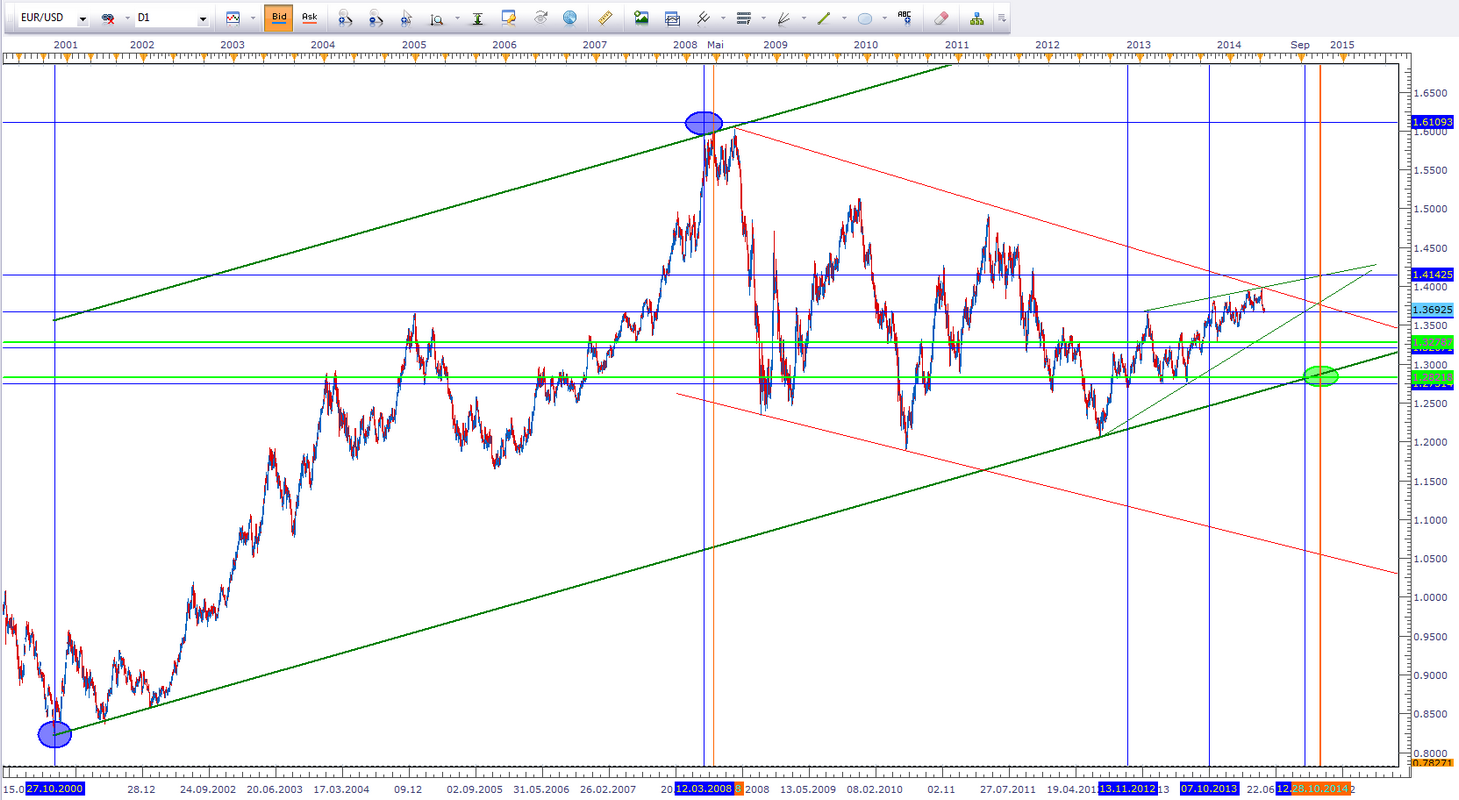Click the blue globe icon
Image resolution: width=1459 pixels, height=800 pixels.
570,18
